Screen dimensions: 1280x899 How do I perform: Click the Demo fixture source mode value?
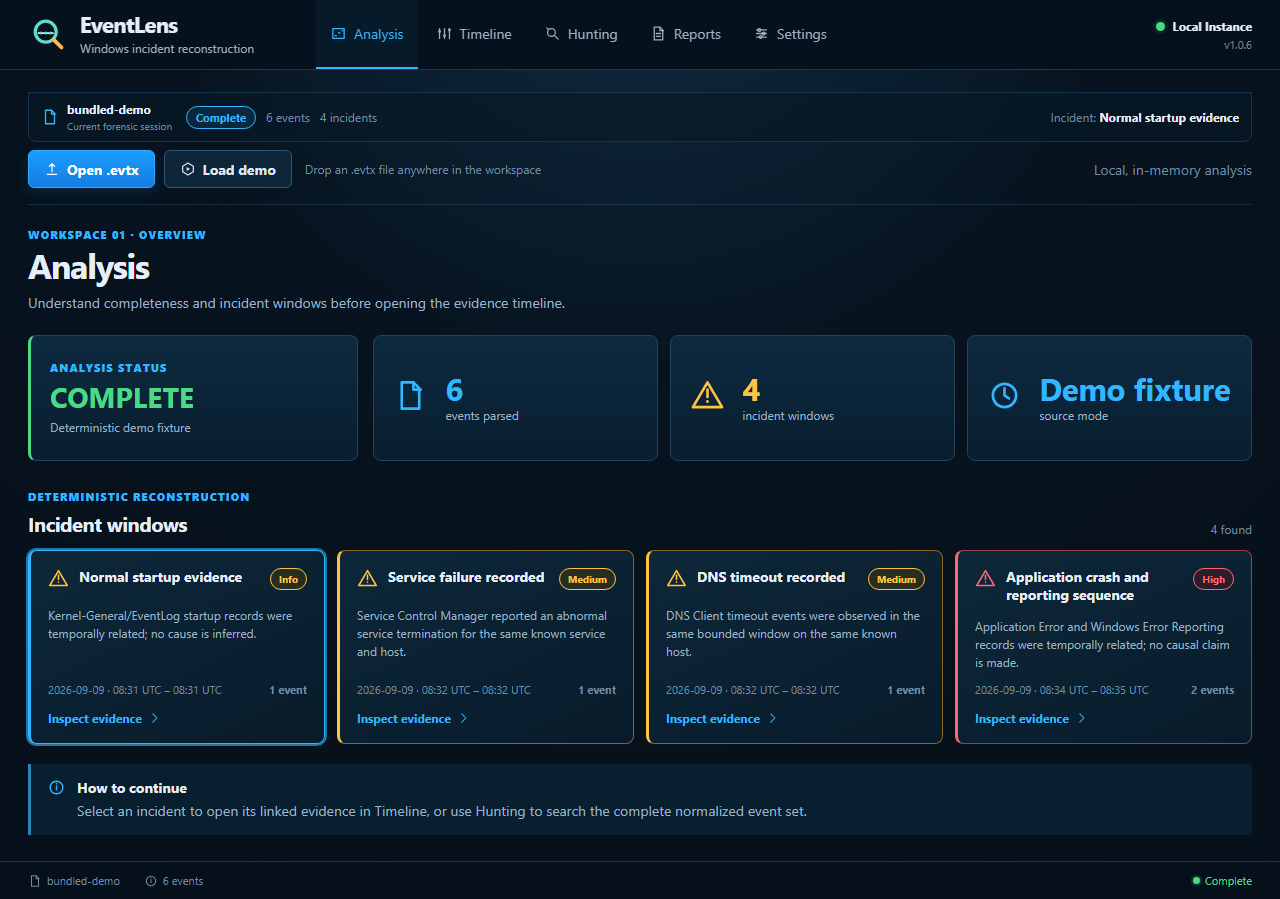click(x=1135, y=390)
